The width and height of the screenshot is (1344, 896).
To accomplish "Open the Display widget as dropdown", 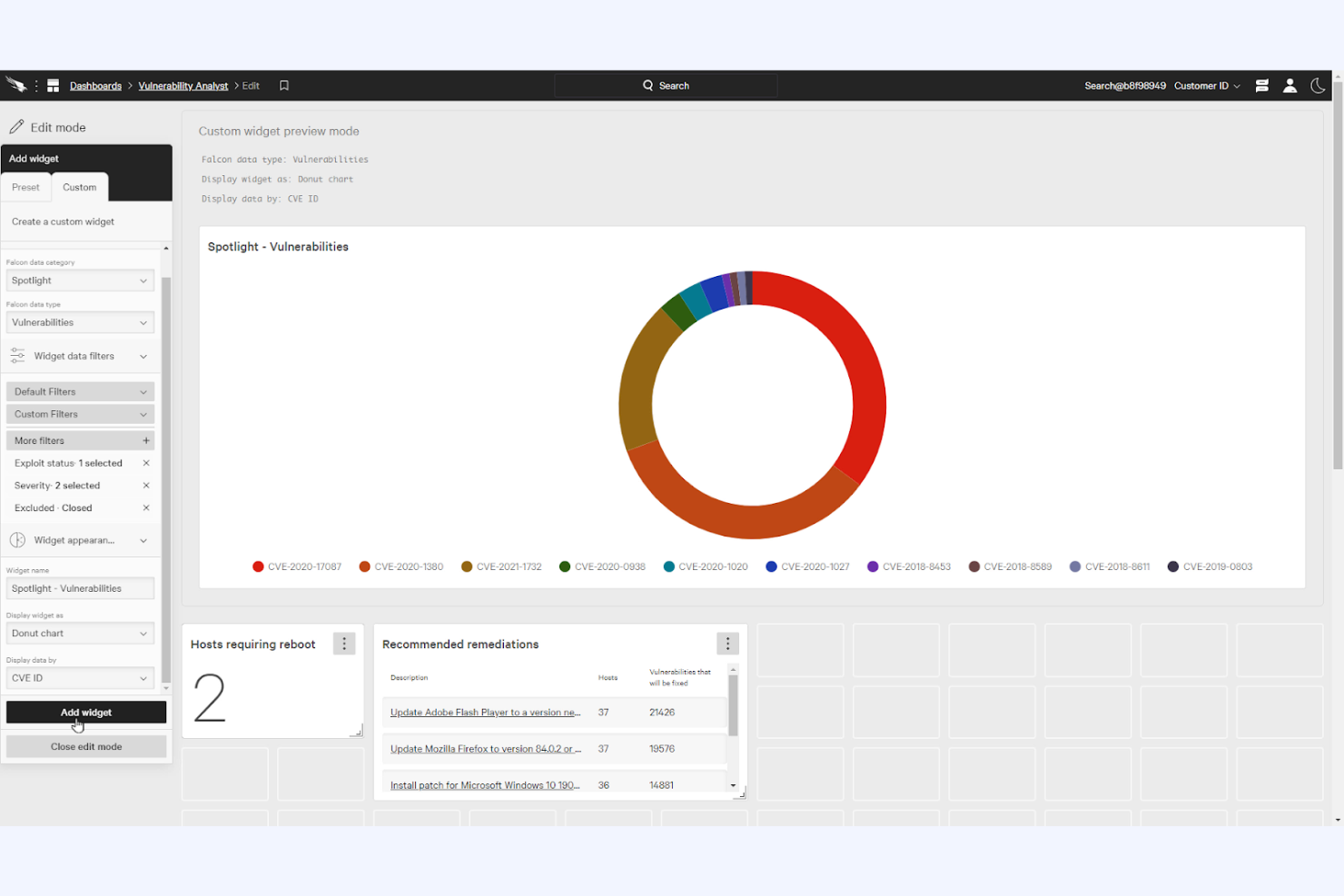I will 79,633.
